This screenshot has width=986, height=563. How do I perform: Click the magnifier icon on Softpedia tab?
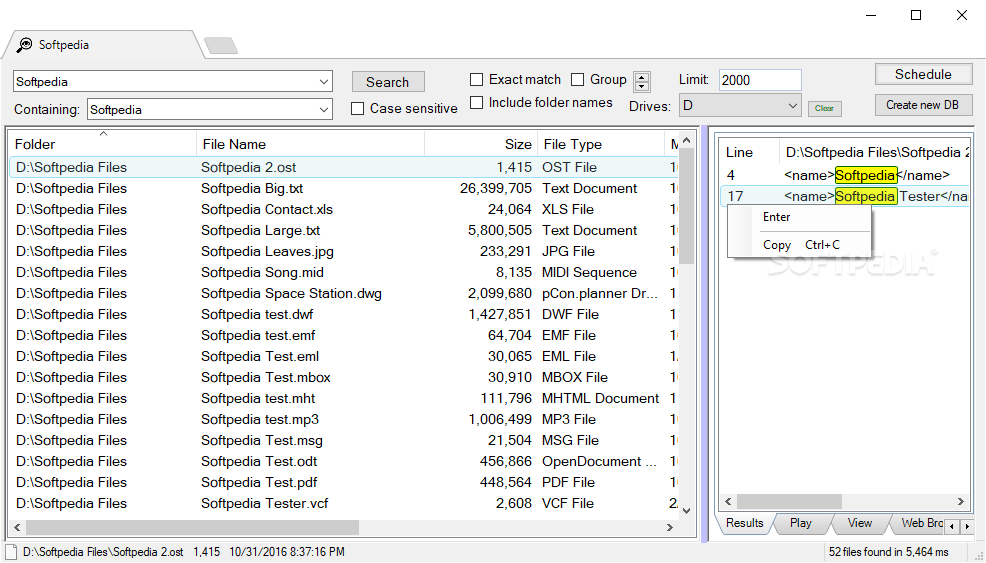pyautogui.click(x=24, y=45)
